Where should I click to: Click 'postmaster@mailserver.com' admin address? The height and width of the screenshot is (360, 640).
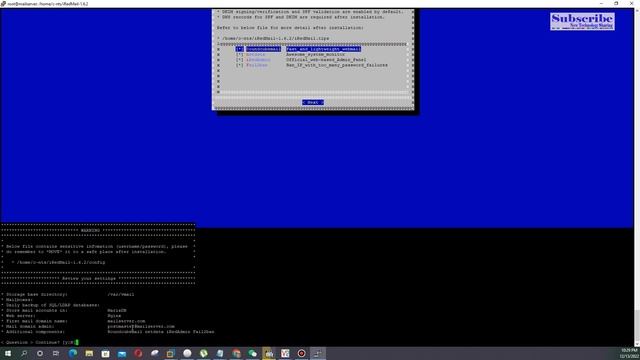[141, 326]
